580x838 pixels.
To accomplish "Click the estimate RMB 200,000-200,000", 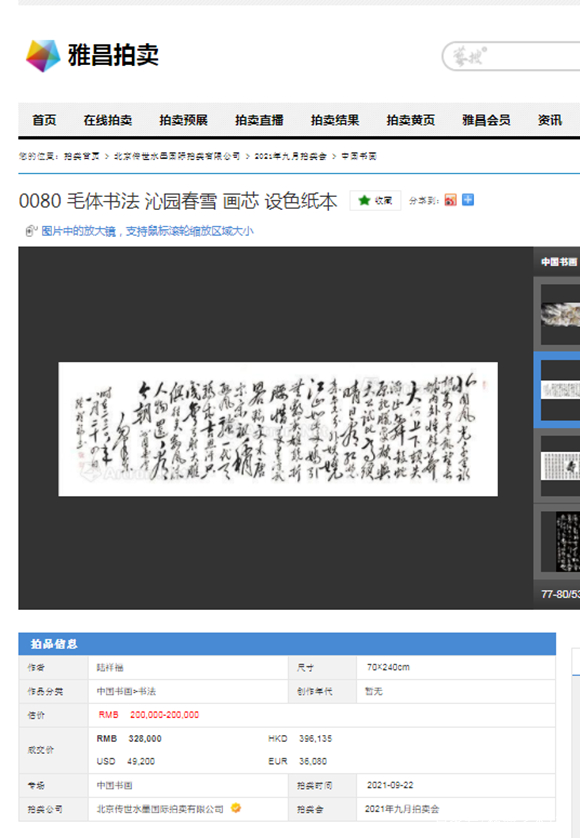I will [149, 715].
